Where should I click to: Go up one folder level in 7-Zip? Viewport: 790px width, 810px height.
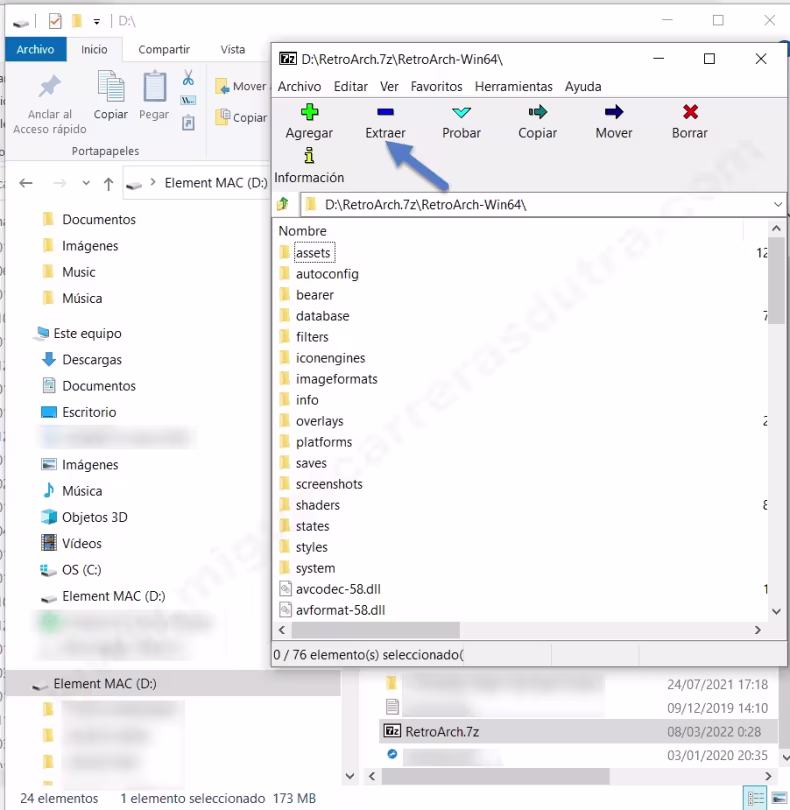tap(283, 204)
